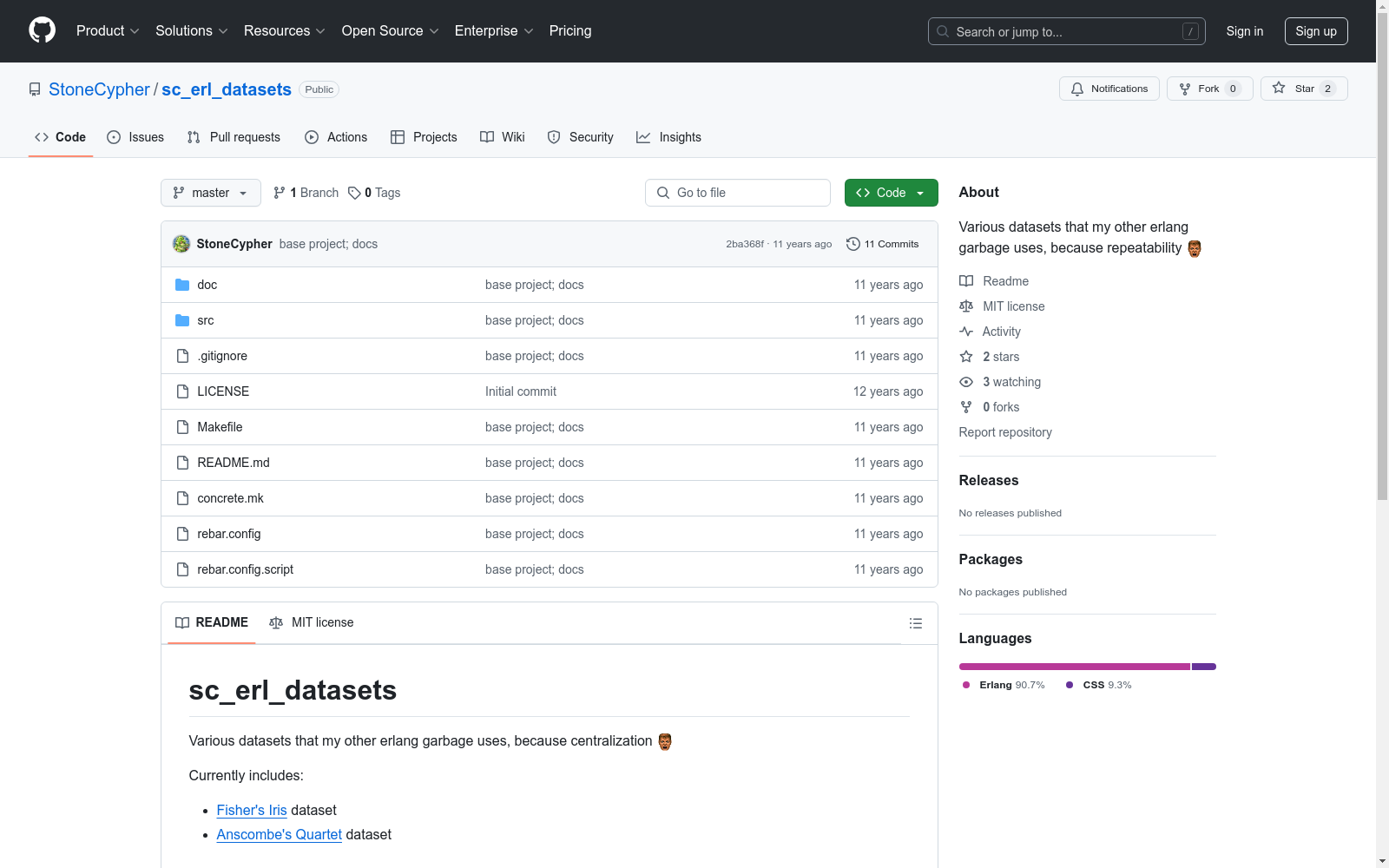This screenshot has width=1389, height=868.
Task: Click the Makefile file icon
Action: (182, 427)
